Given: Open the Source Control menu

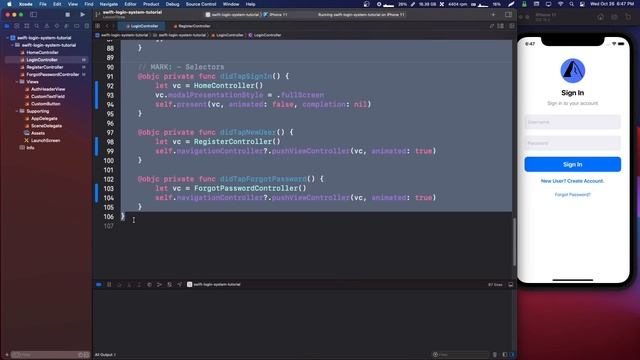Looking at the screenshot, I should (201, 4).
